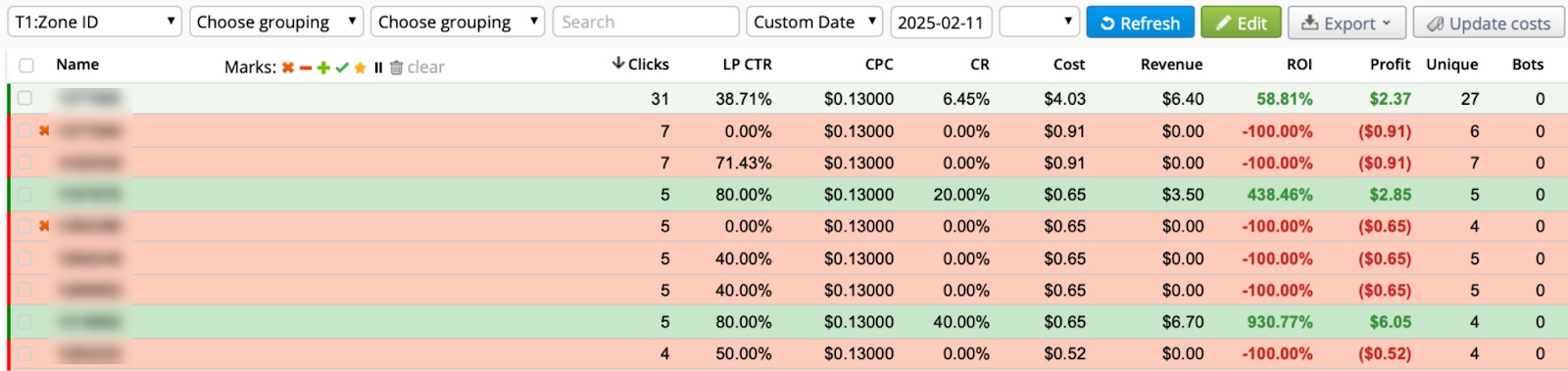Sort by the LP CTR column header
Image resolution: width=1568 pixels, height=371 pixels.
tap(747, 65)
